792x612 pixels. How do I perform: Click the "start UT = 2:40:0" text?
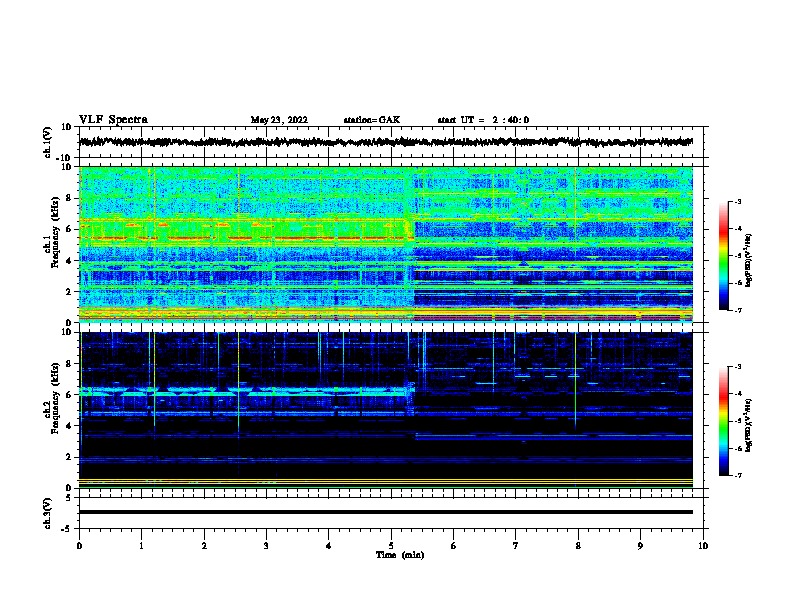[x=483, y=120]
